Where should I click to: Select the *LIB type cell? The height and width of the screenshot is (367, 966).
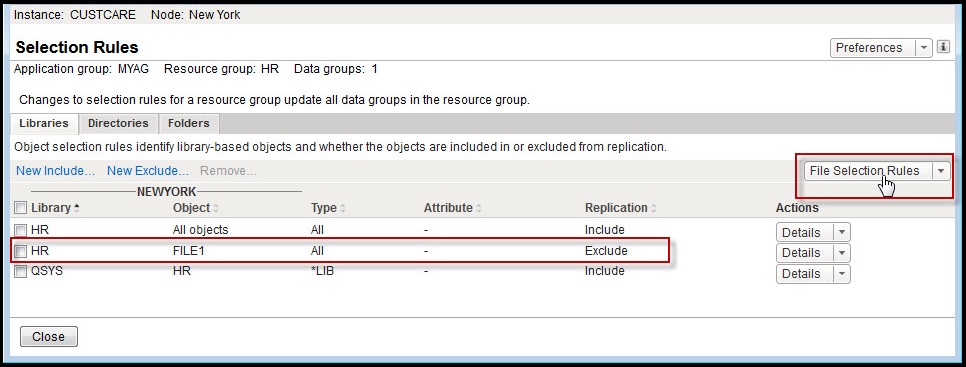[323, 271]
